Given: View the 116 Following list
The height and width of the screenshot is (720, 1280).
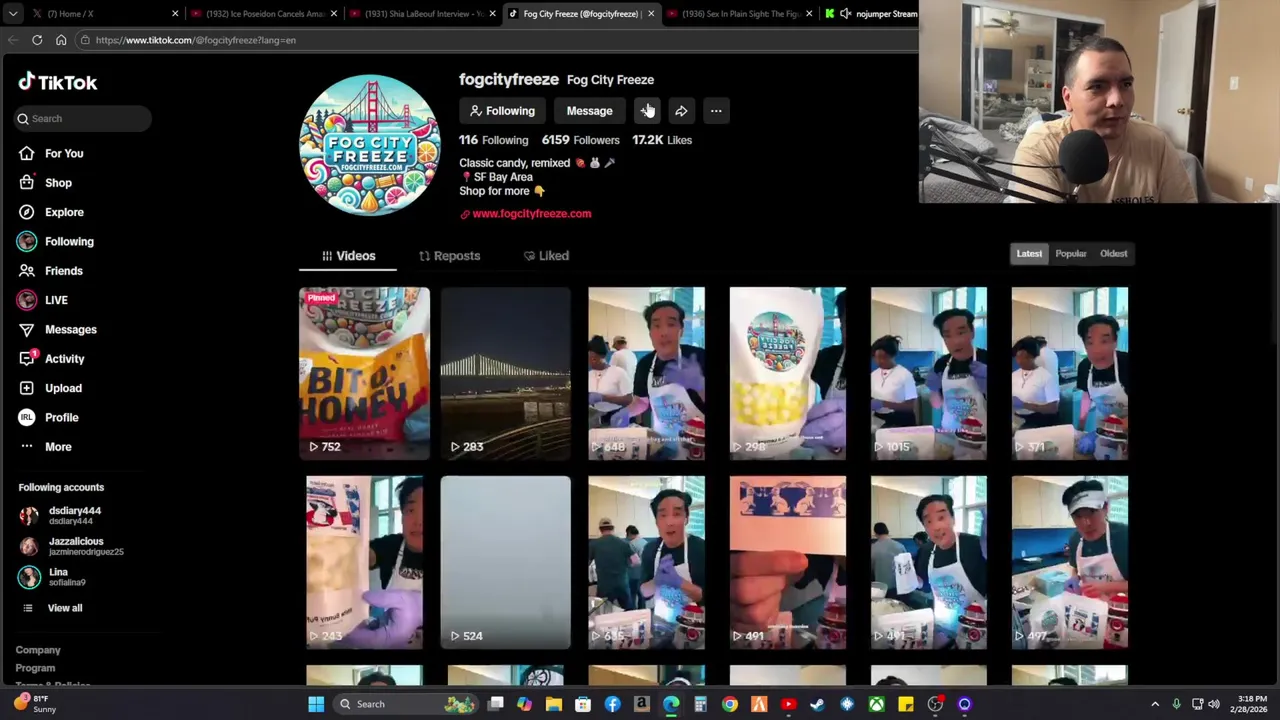Looking at the screenshot, I should (493, 140).
